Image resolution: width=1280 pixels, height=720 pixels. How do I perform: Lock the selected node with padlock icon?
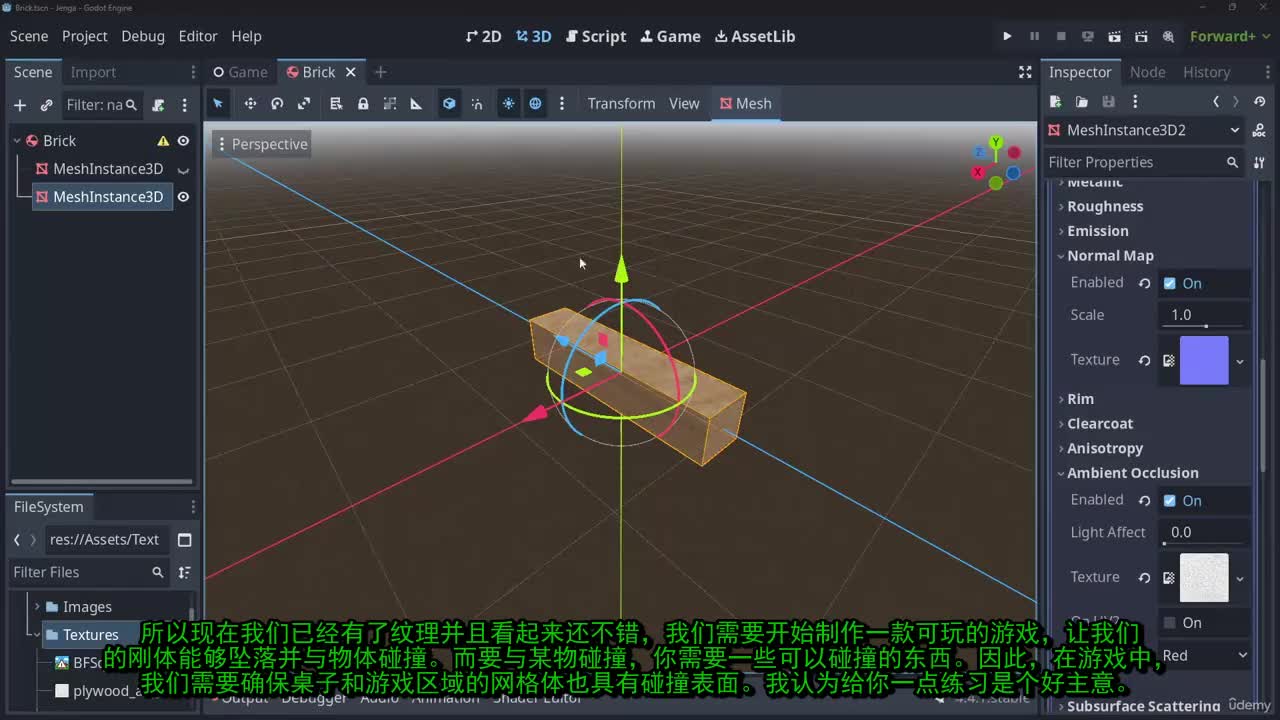pos(363,103)
